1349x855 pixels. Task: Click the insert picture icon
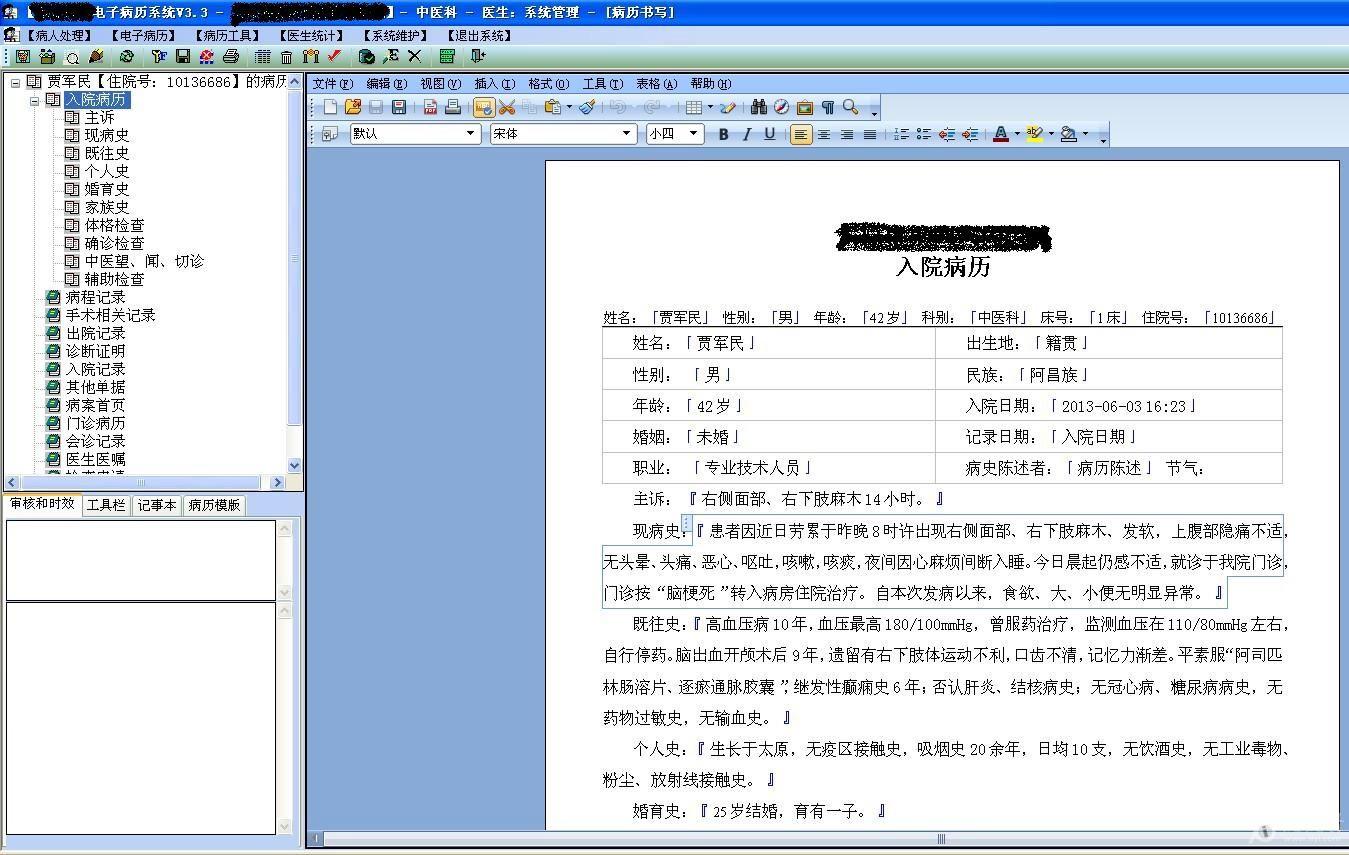(805, 107)
